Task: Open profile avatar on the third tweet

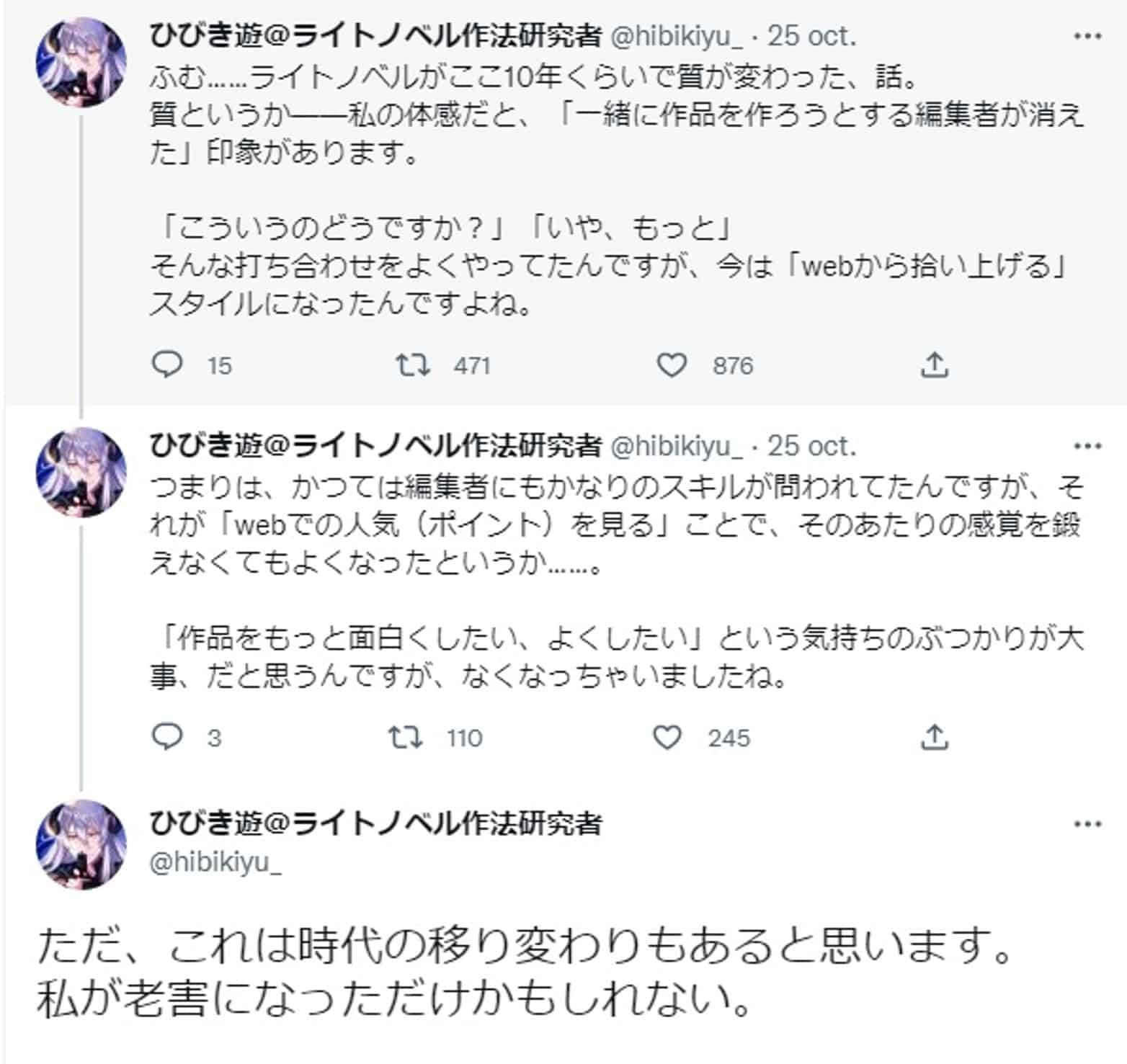Action: coord(81,844)
